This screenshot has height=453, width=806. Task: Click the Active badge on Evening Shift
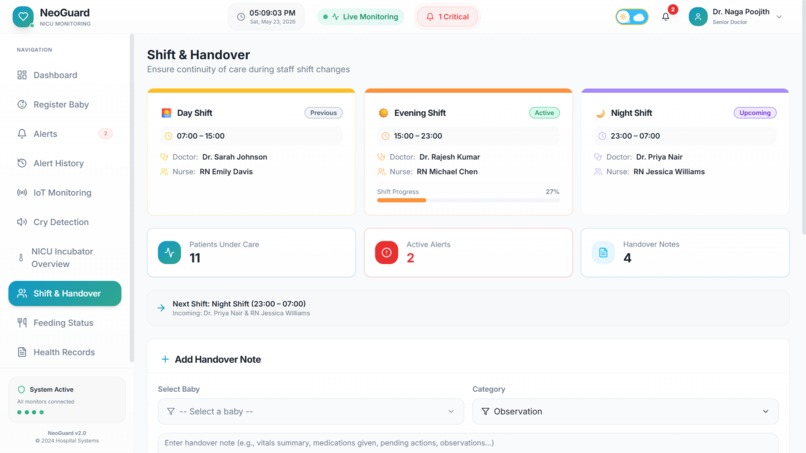point(544,113)
